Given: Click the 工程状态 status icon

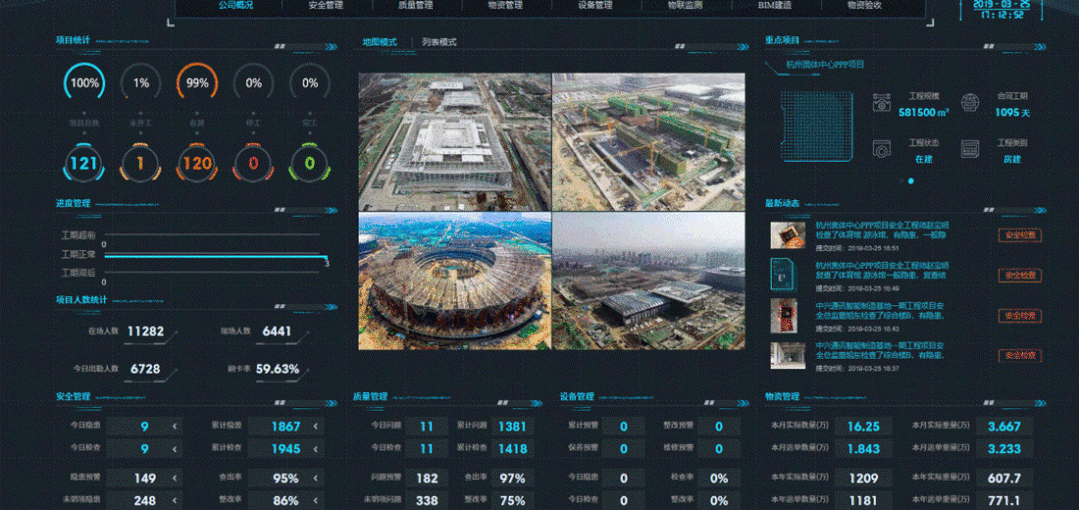Looking at the screenshot, I should coord(881,149).
